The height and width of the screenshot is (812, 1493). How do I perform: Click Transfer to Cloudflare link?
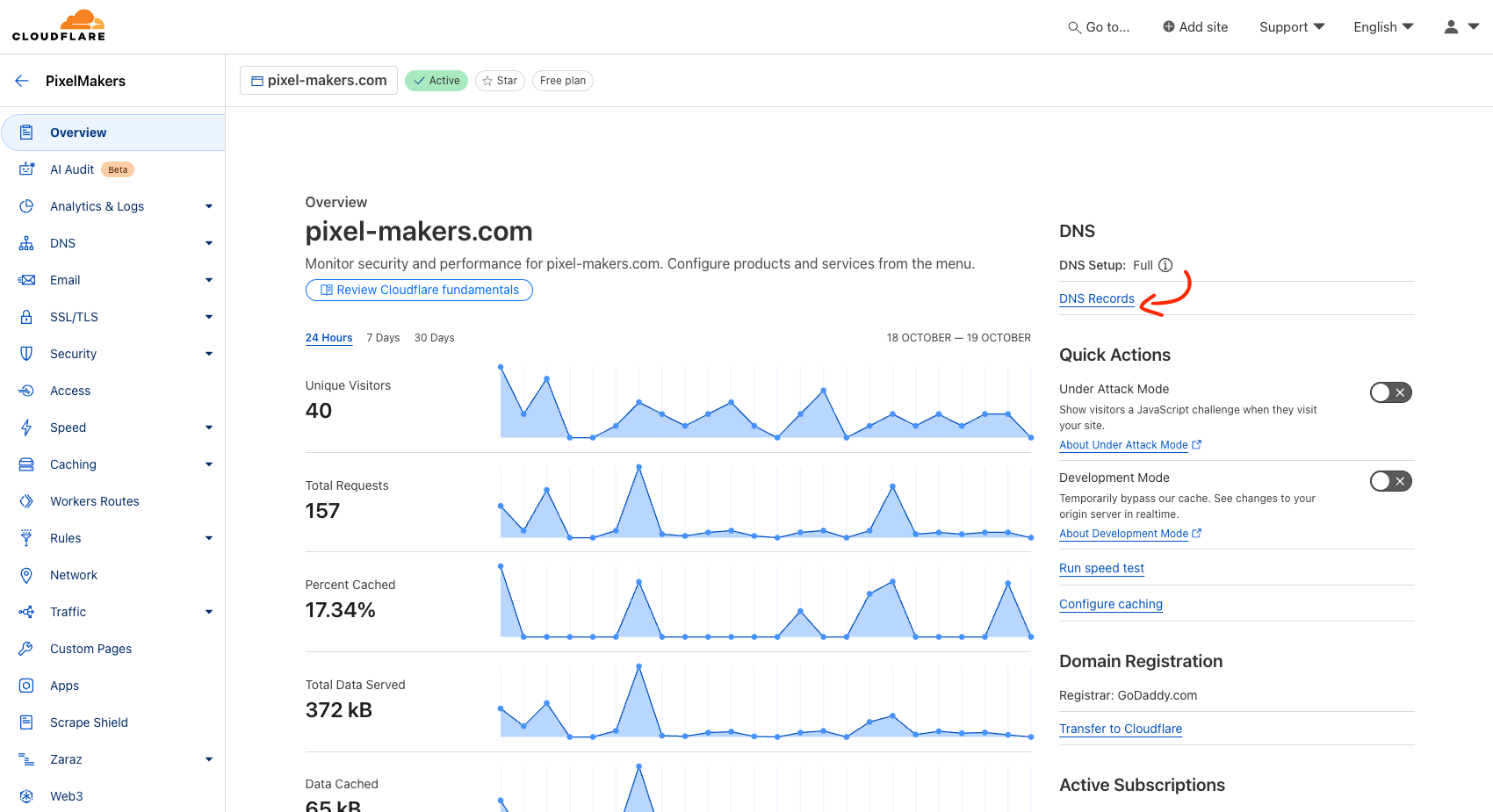tap(1121, 729)
